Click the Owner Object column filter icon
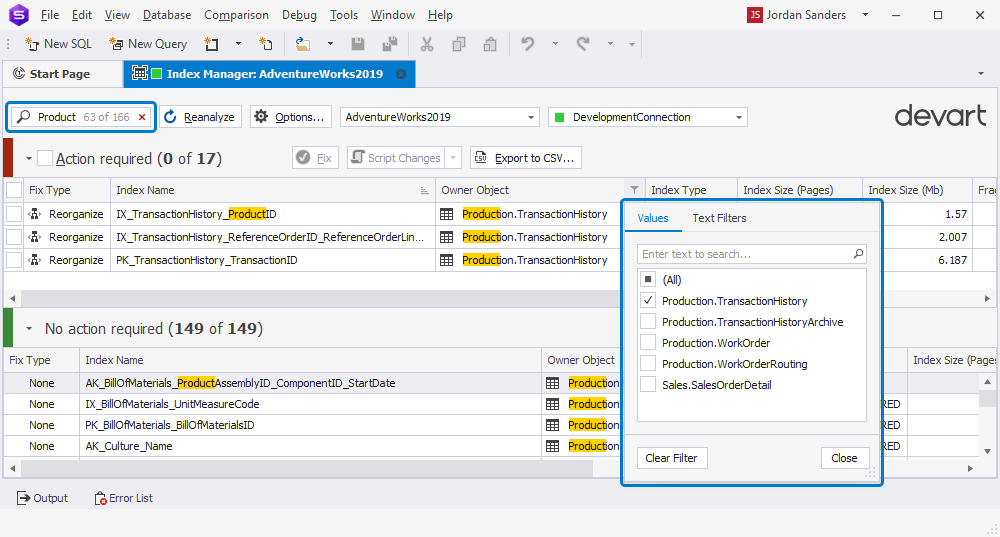Screen dimensions: 1000x537 coord(634,190)
